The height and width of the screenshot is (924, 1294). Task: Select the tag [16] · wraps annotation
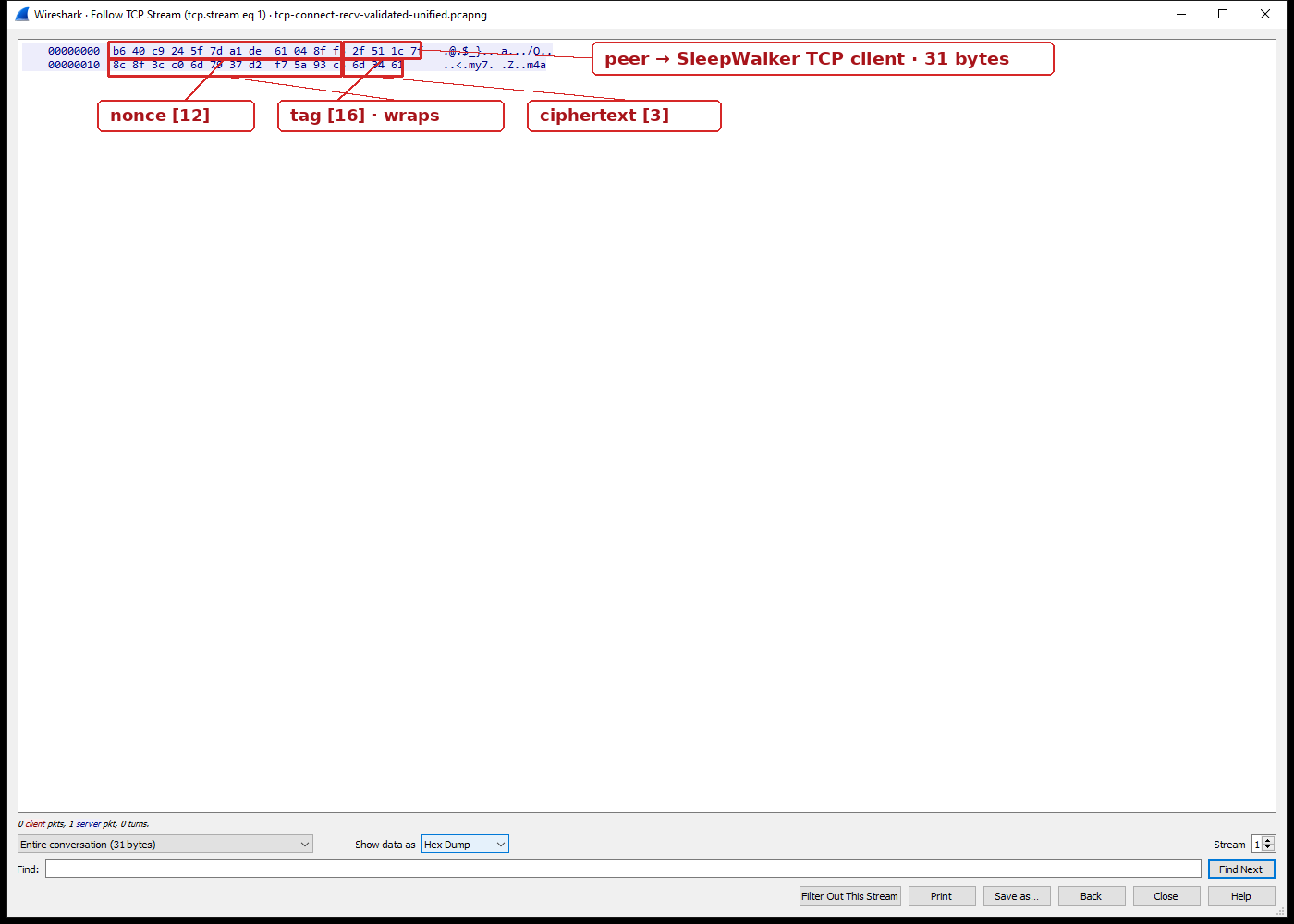(391, 115)
